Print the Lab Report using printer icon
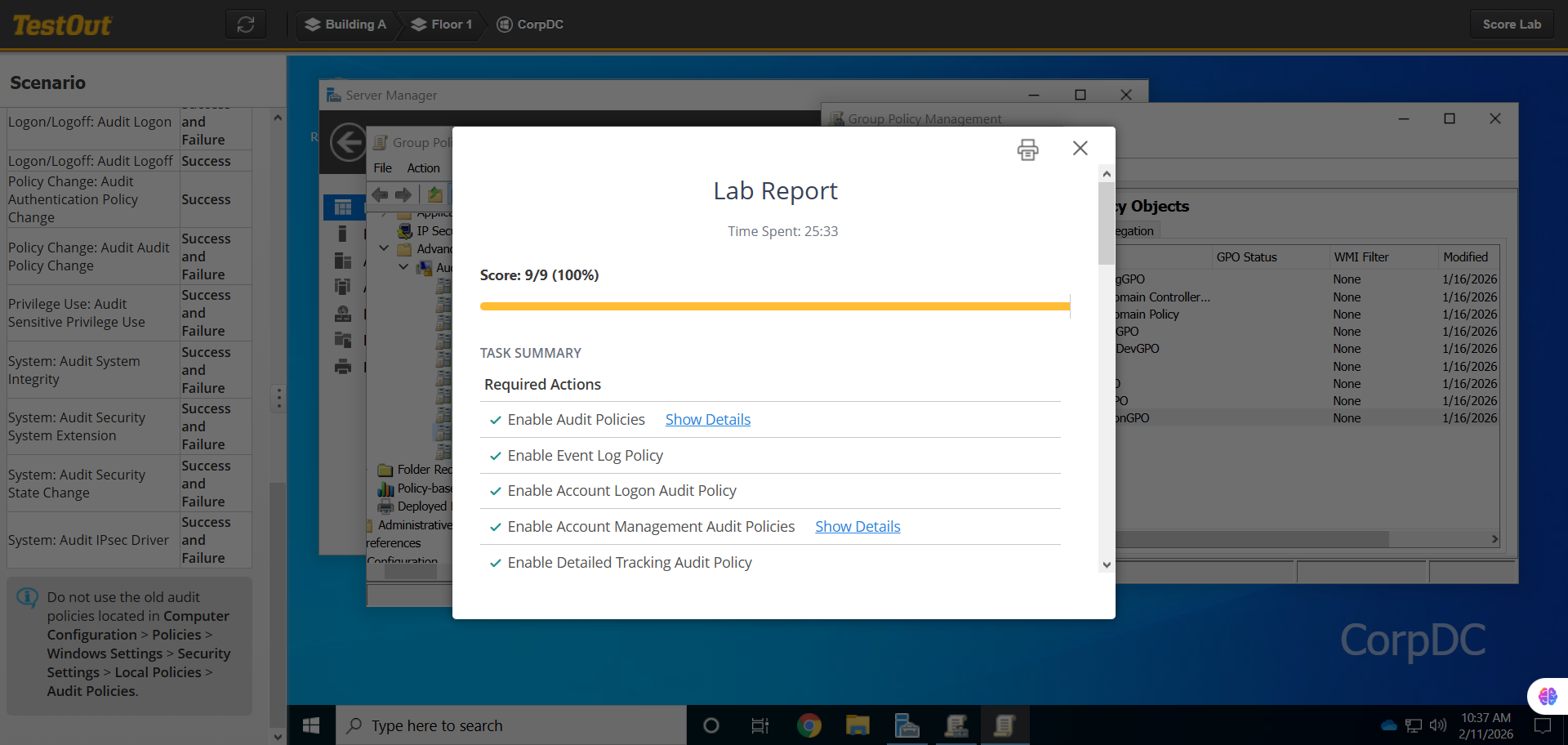The image size is (1568, 745). 1027,149
